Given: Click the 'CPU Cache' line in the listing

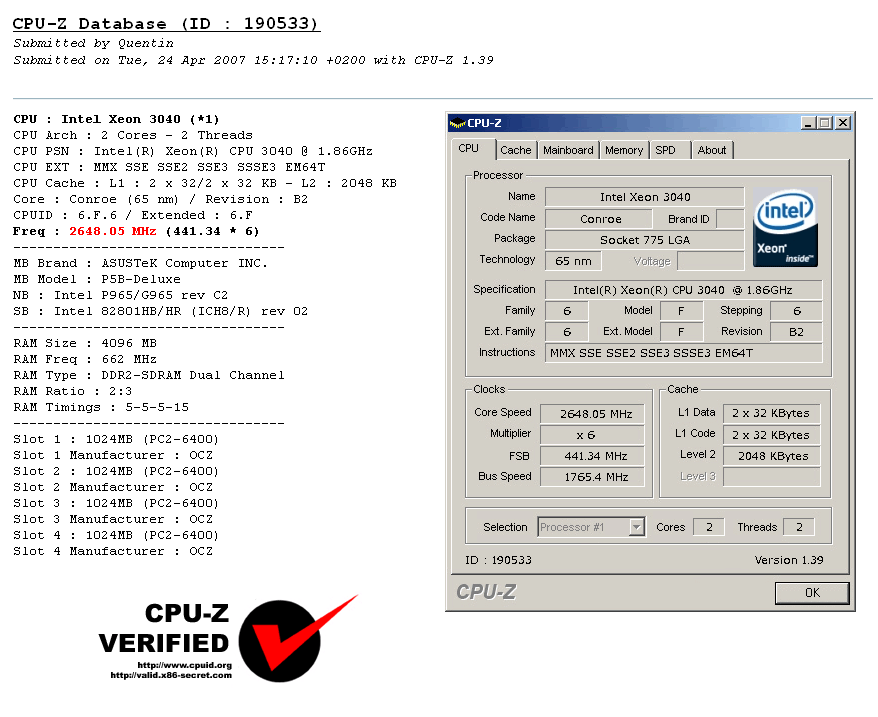Looking at the screenshot, I should pyautogui.click(x=205, y=183).
